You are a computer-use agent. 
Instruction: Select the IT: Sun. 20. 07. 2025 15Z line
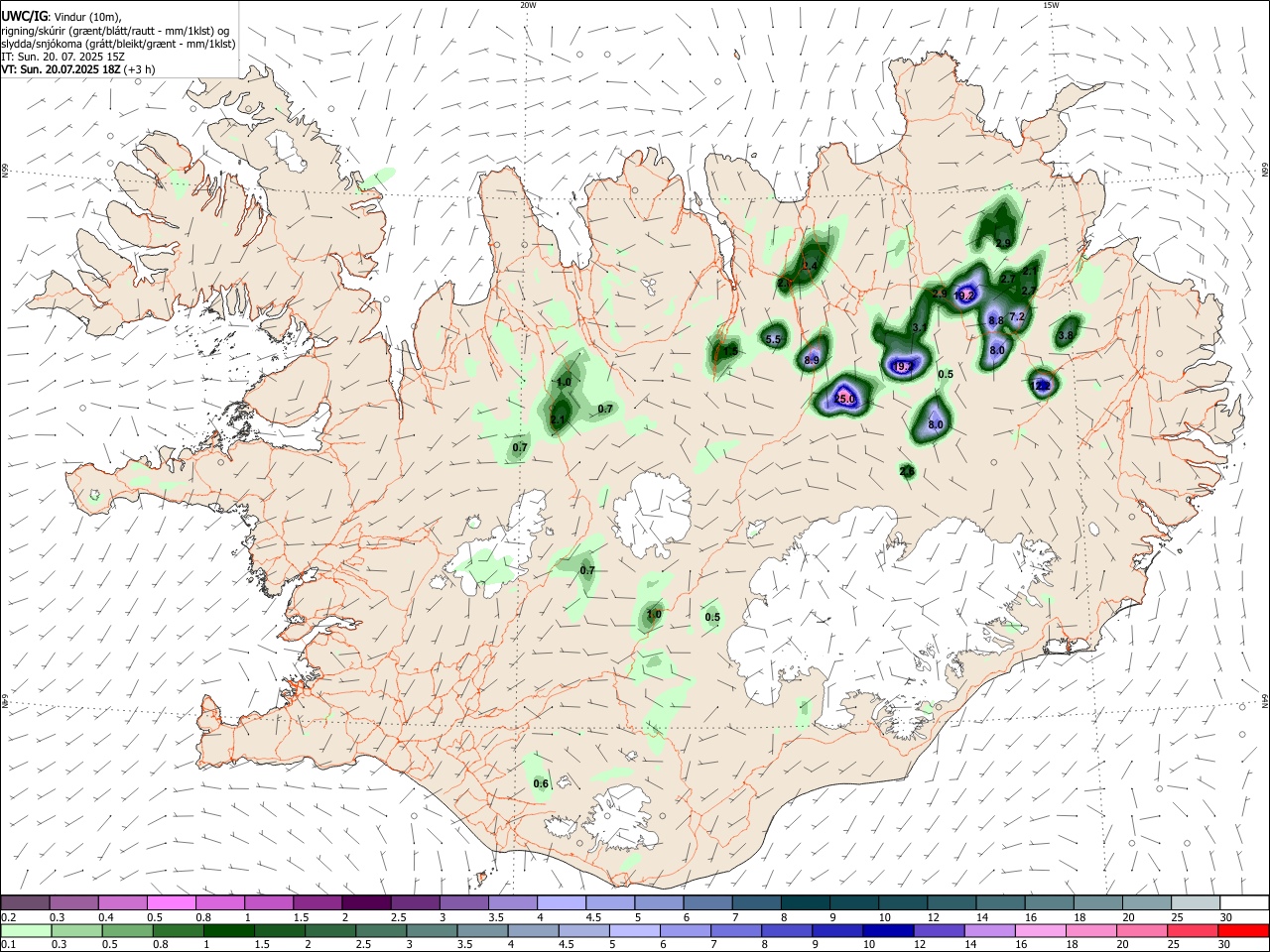63,57
